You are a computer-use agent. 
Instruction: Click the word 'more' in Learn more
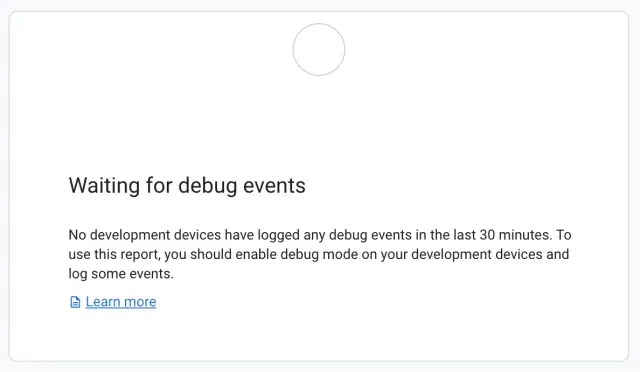[x=140, y=302]
